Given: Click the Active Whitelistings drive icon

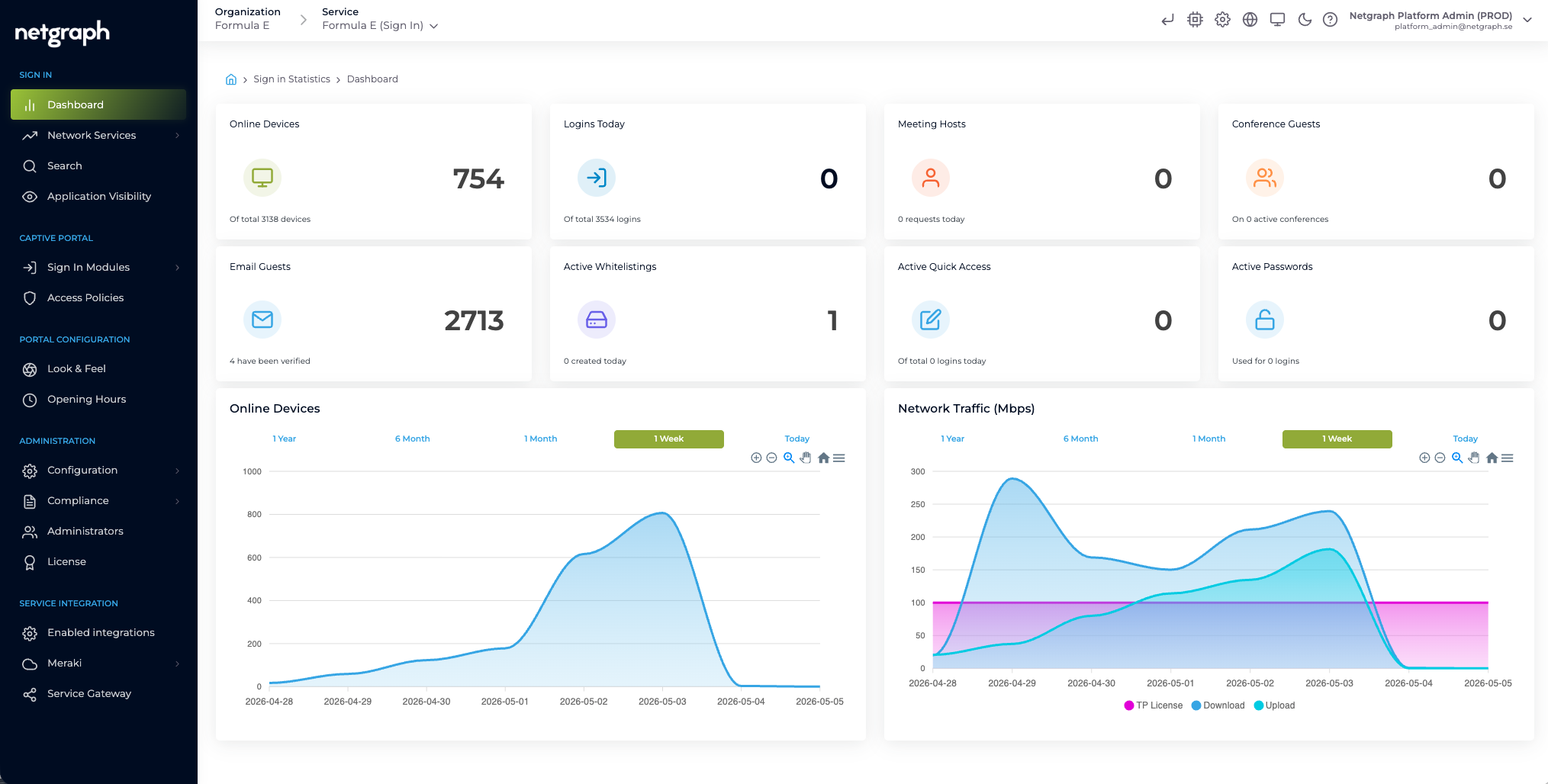Looking at the screenshot, I should (597, 320).
